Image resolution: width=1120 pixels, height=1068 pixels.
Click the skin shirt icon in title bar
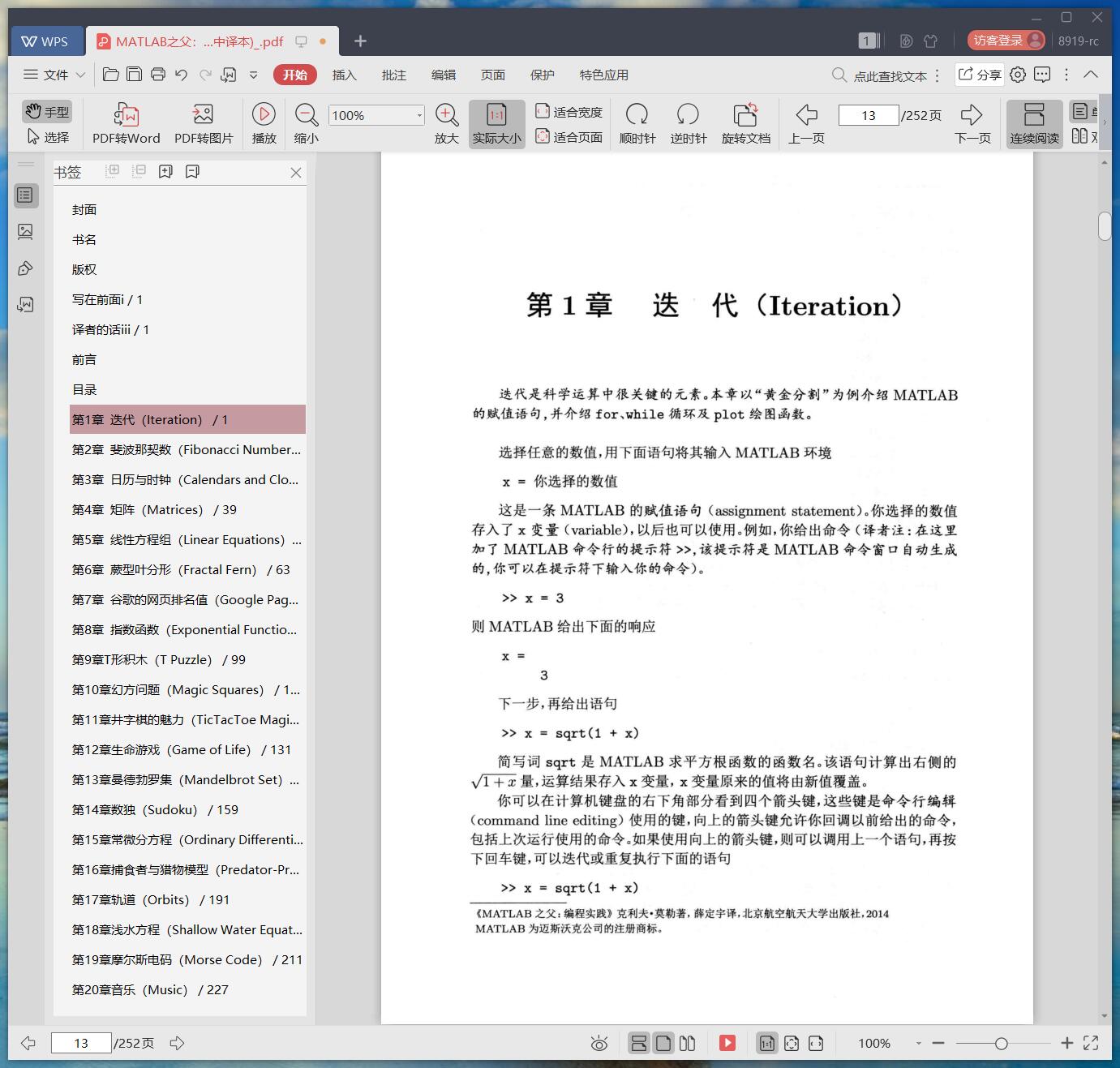point(930,41)
